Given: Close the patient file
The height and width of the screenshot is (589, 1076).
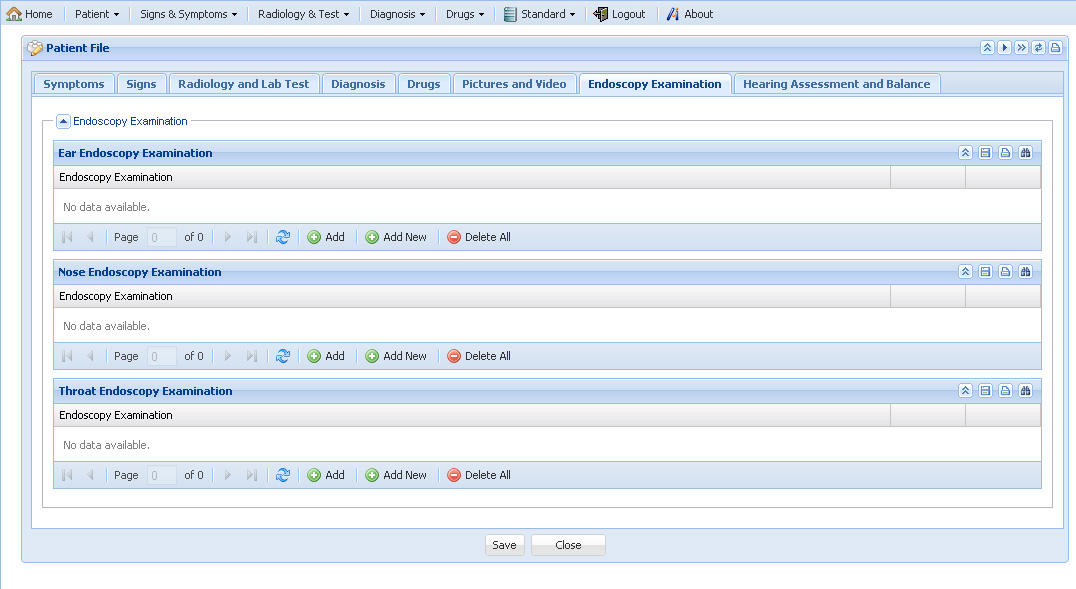Looking at the screenshot, I should click(568, 545).
